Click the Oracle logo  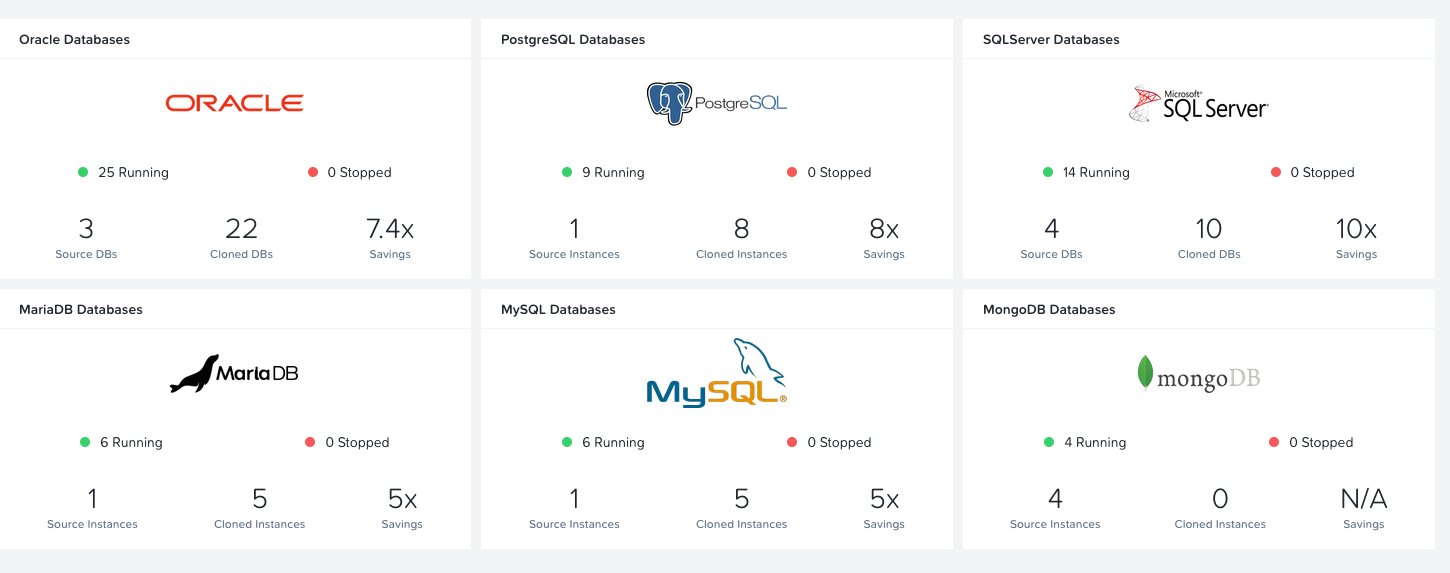234,102
